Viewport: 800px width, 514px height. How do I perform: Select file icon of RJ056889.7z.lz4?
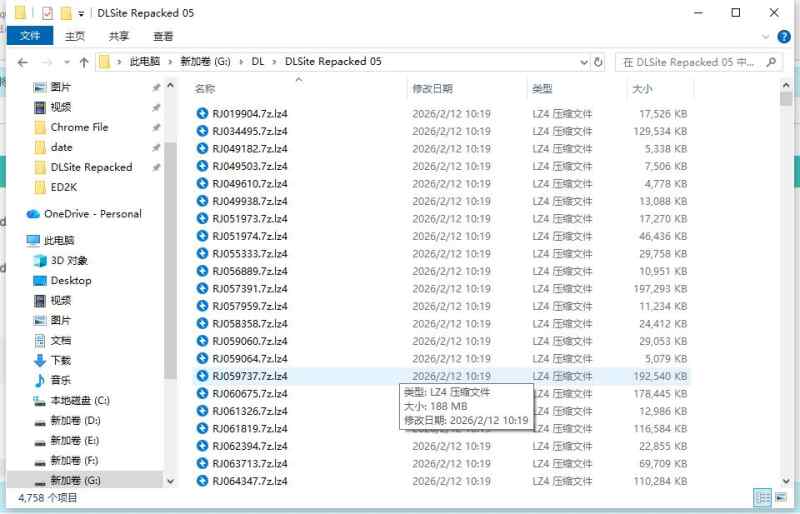tap(202, 271)
